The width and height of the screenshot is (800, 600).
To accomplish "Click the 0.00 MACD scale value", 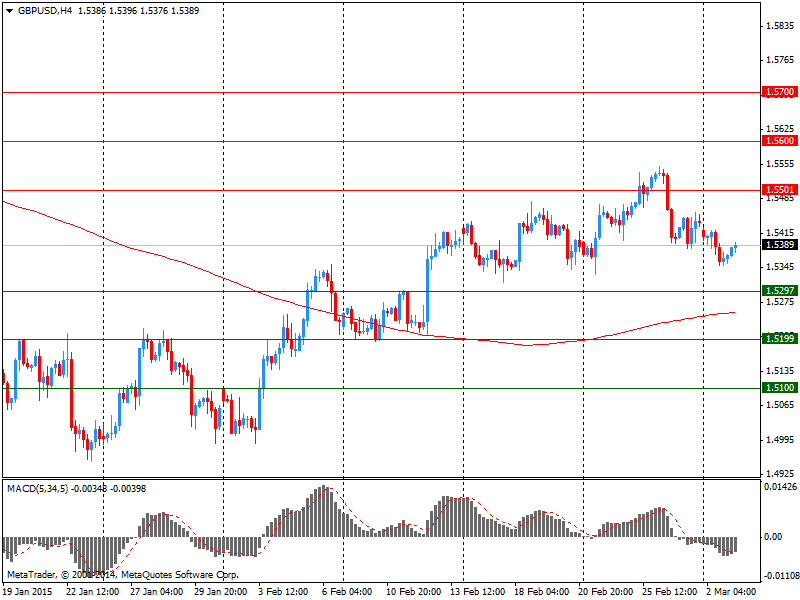I will (x=773, y=537).
